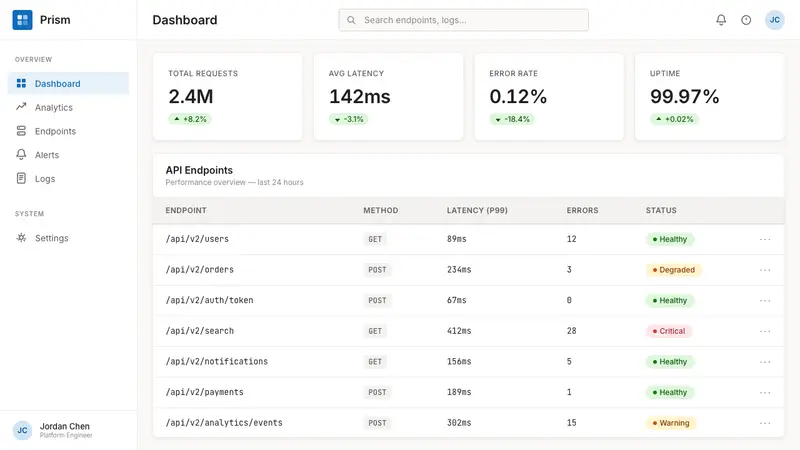Click Healthy badge in /api/v2/users row
Viewport: 800px width, 450px height.
(x=670, y=239)
